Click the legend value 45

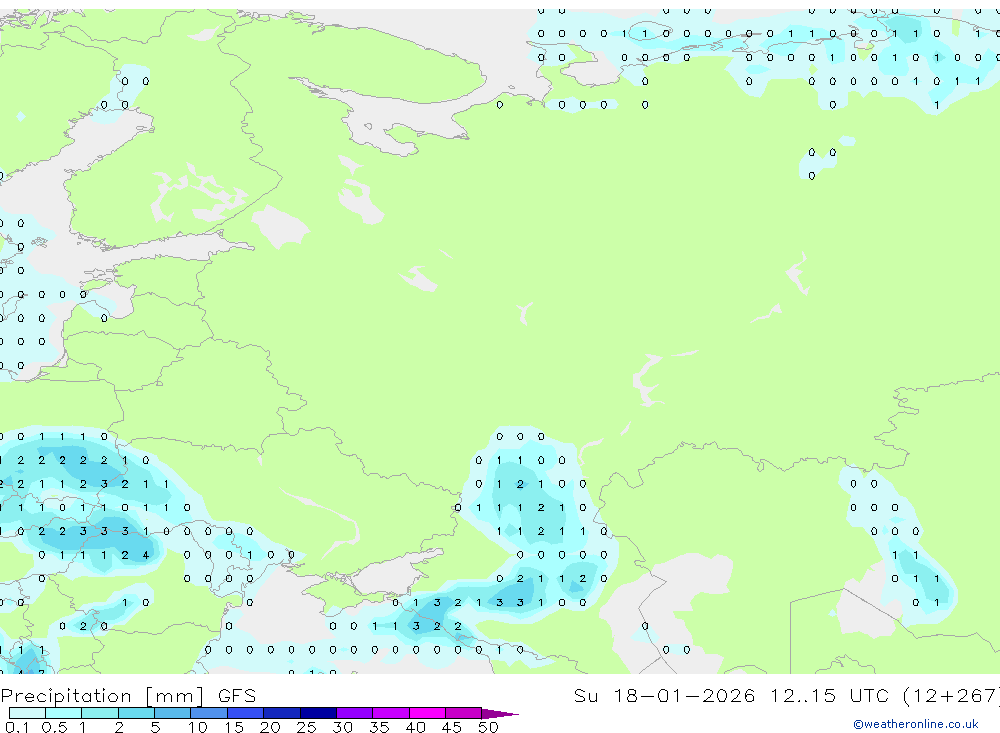pos(452,727)
